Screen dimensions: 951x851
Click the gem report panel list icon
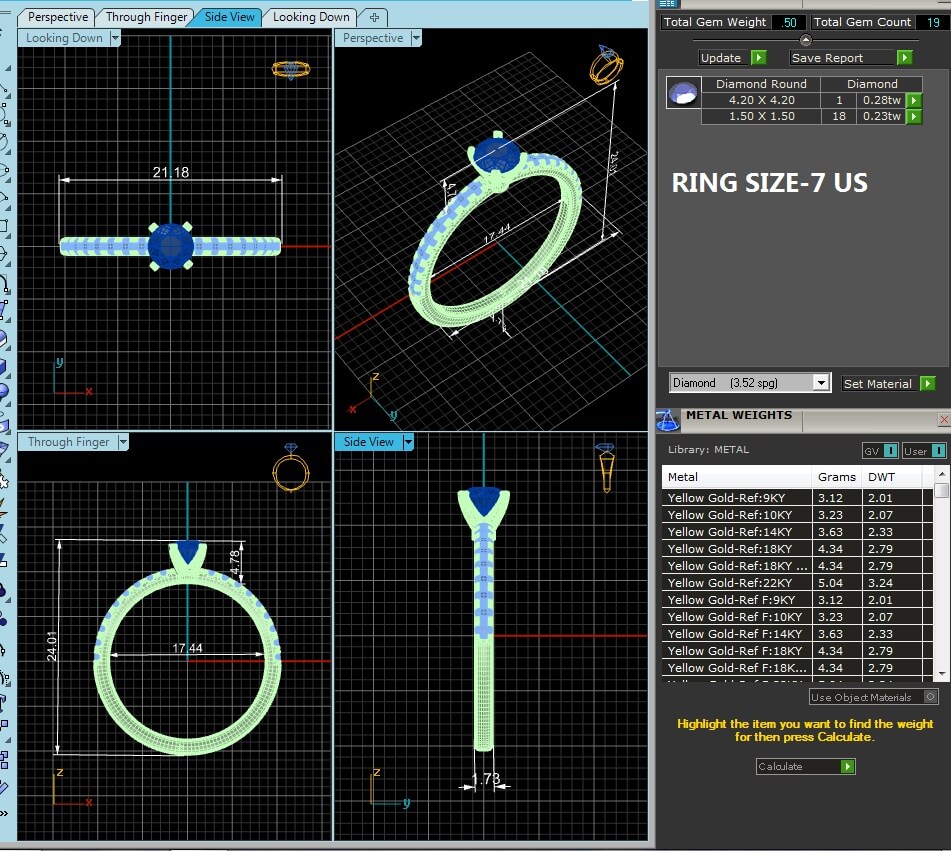668,3
